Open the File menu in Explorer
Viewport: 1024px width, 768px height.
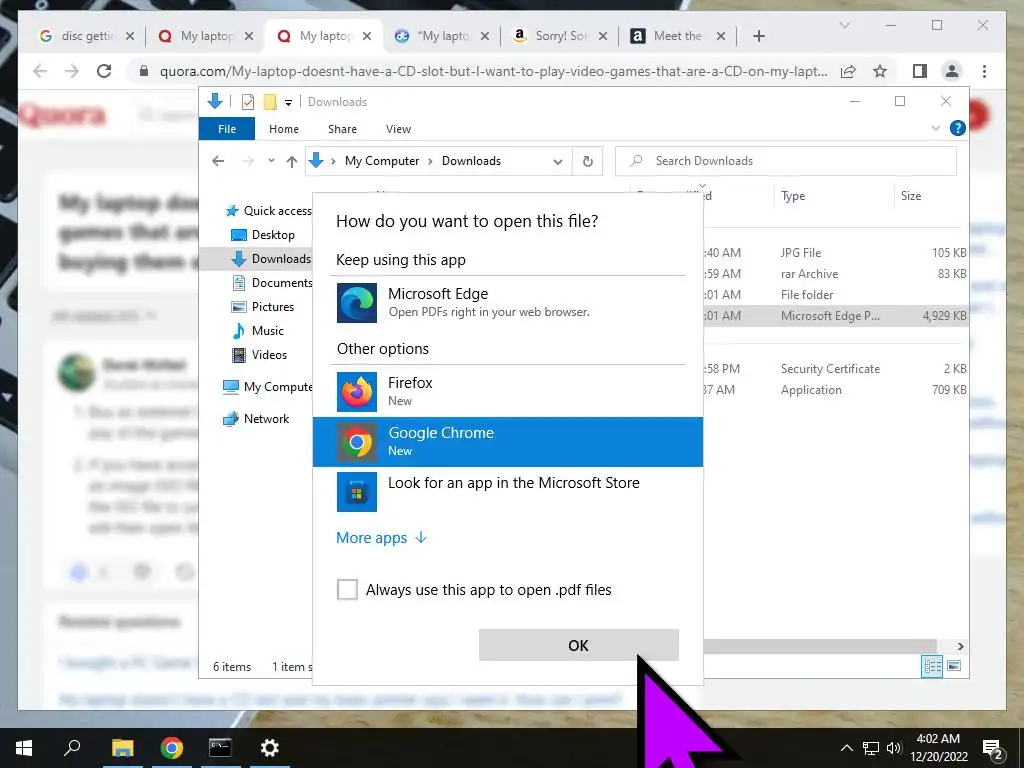227,129
